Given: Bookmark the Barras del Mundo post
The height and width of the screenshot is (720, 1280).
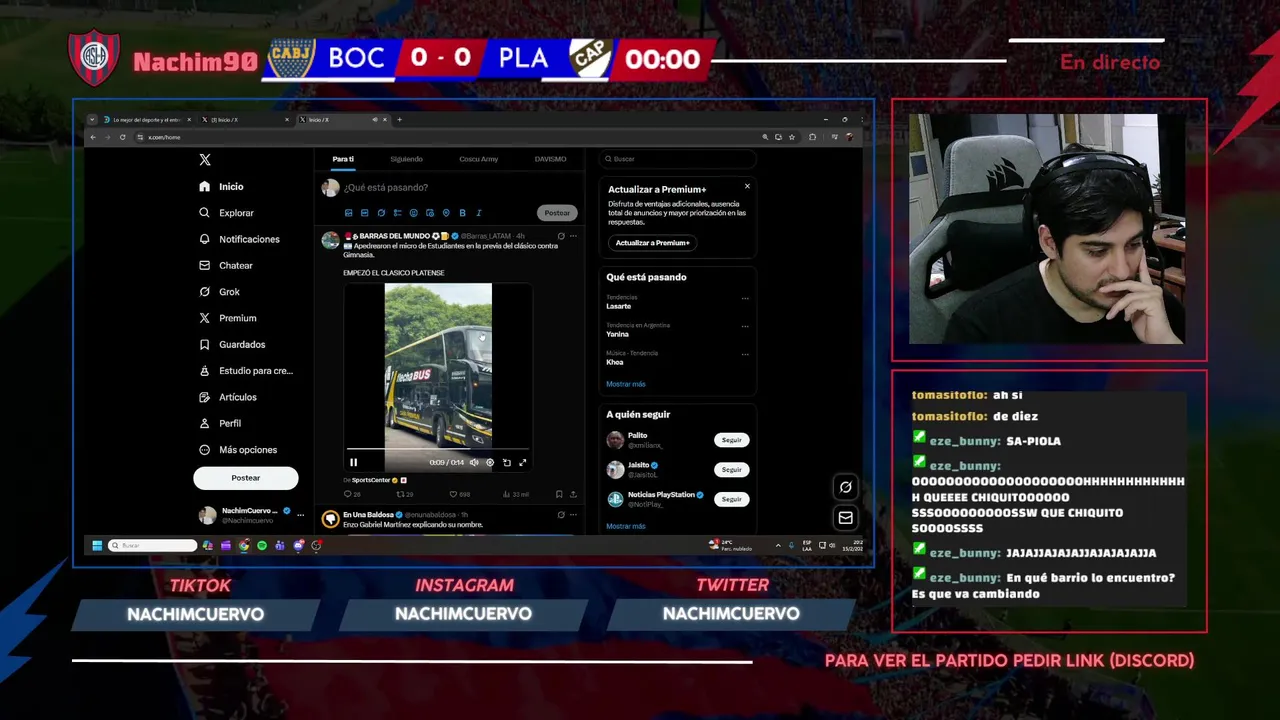Looking at the screenshot, I should point(559,494).
